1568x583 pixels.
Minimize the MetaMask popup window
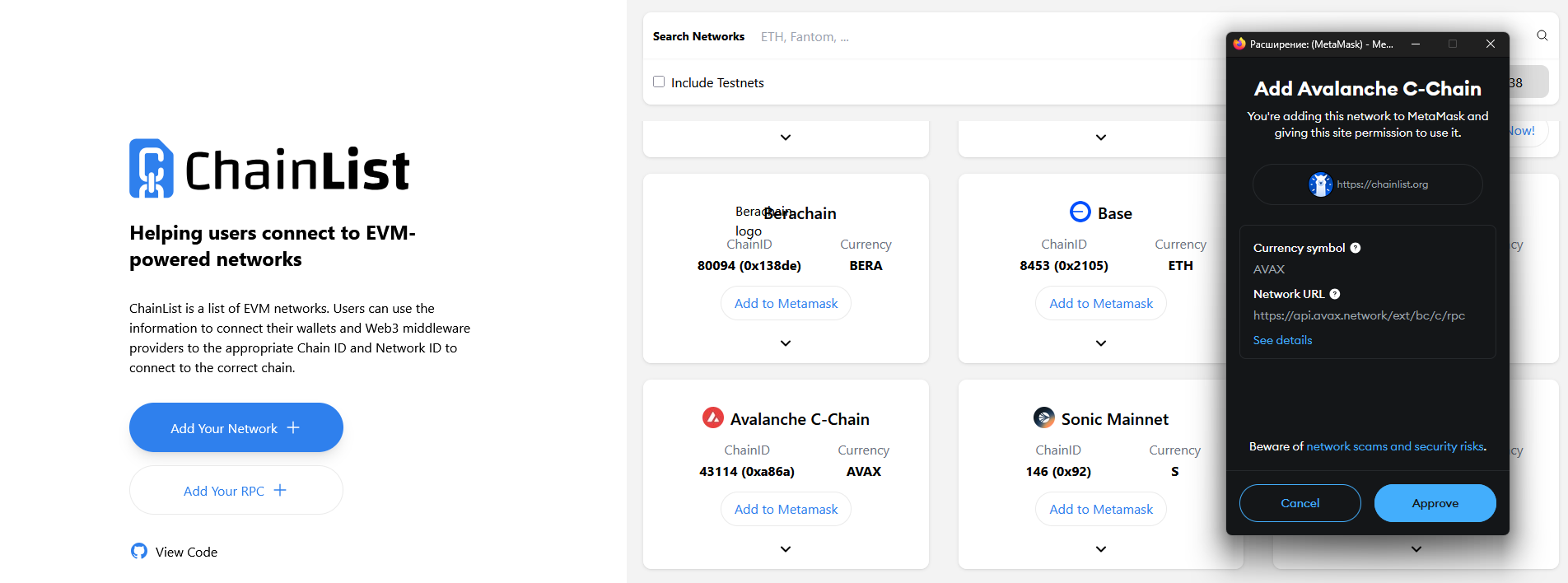[1415, 44]
